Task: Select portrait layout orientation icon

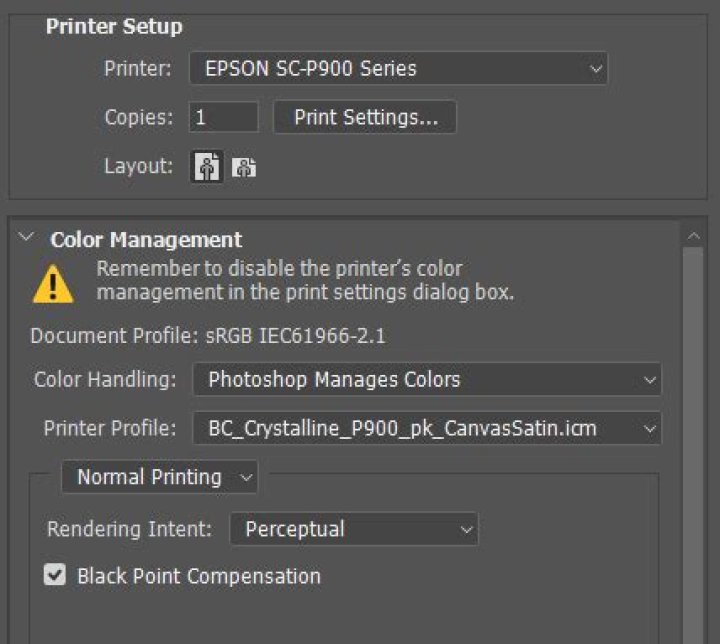Action: tap(207, 167)
